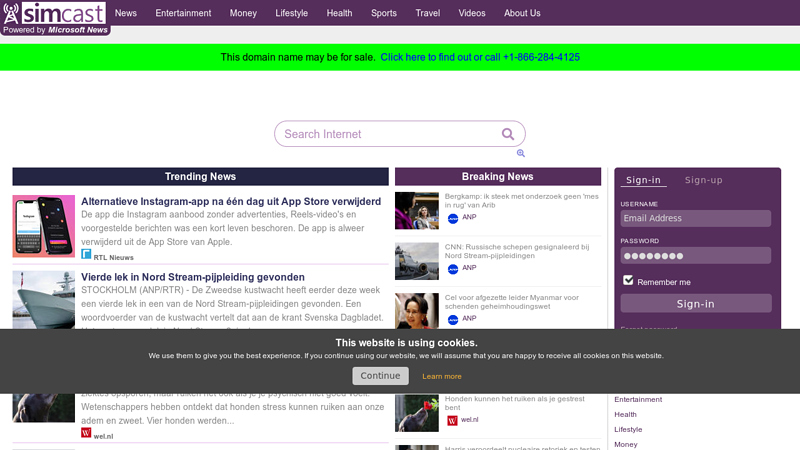Switch to the Sign-in tab
This screenshot has height=450, width=800.
pyautogui.click(x=643, y=180)
